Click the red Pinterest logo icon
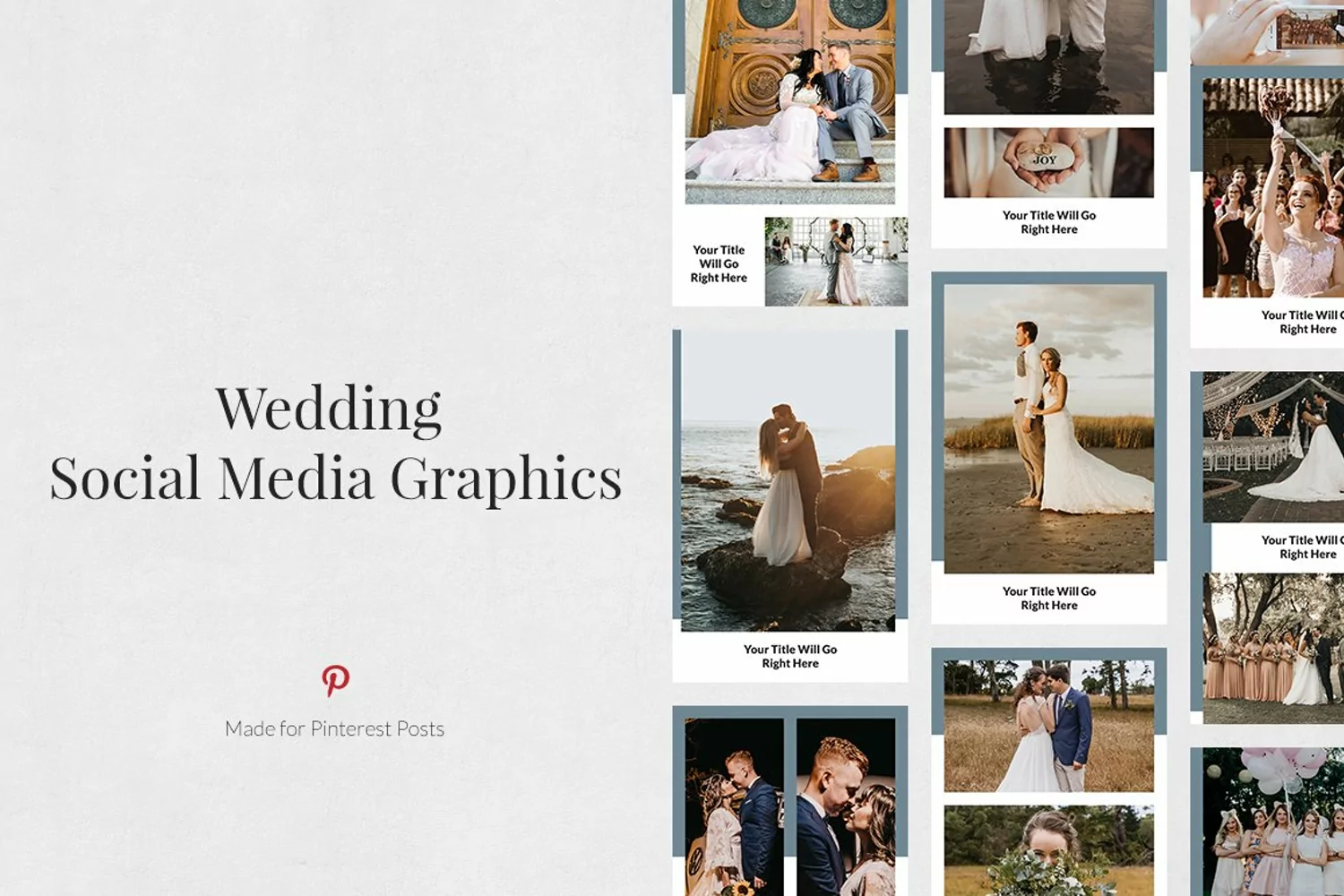 coord(335,681)
